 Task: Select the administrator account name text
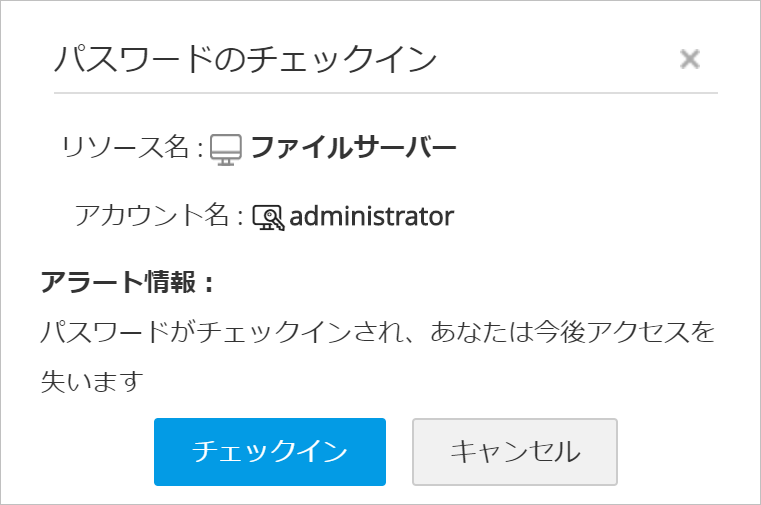372,216
